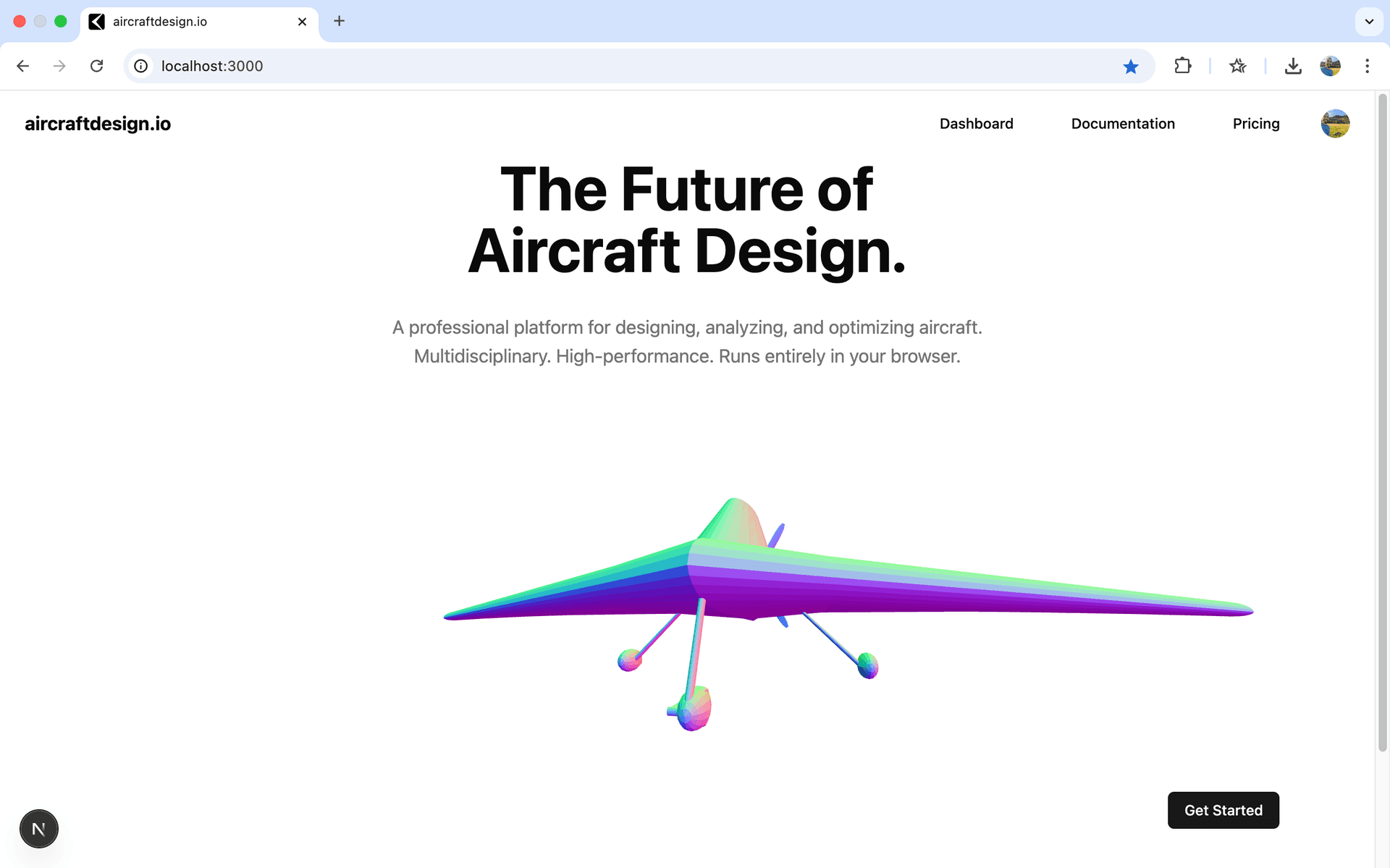Click the aircraftdesign.io logo icon in the tab
The height and width of the screenshot is (868, 1390).
pos(96,22)
